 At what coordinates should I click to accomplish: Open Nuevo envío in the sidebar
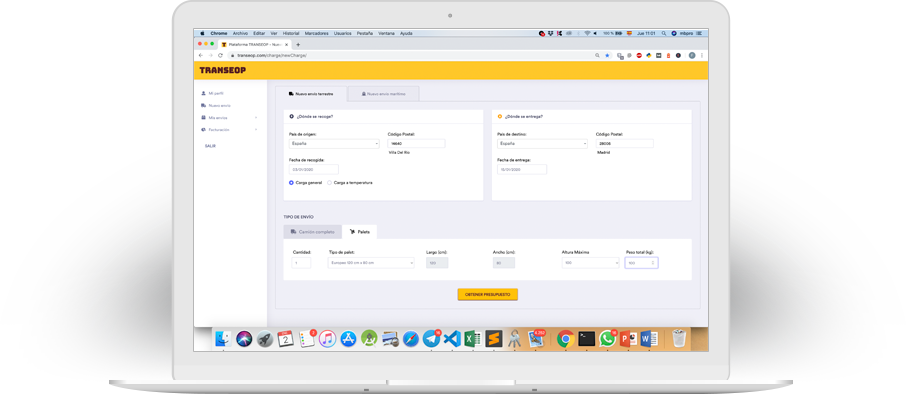click(216, 105)
